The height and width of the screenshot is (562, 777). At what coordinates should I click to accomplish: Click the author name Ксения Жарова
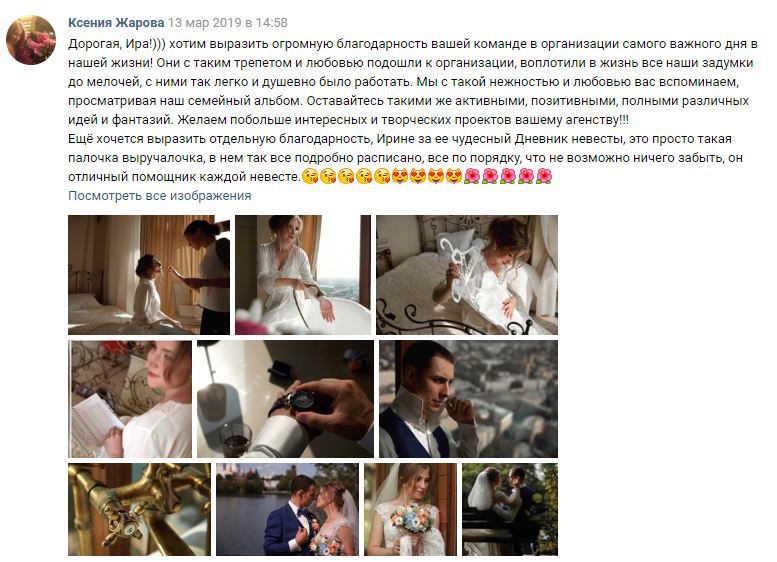(116, 23)
